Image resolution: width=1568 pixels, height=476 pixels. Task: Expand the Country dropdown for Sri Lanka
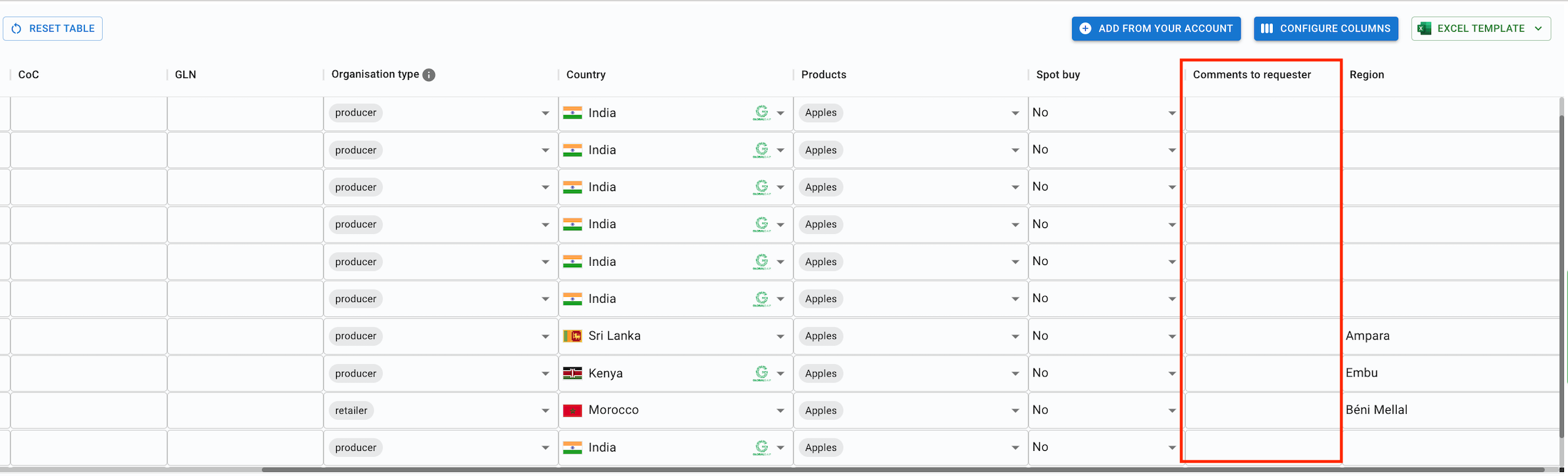pos(780,336)
